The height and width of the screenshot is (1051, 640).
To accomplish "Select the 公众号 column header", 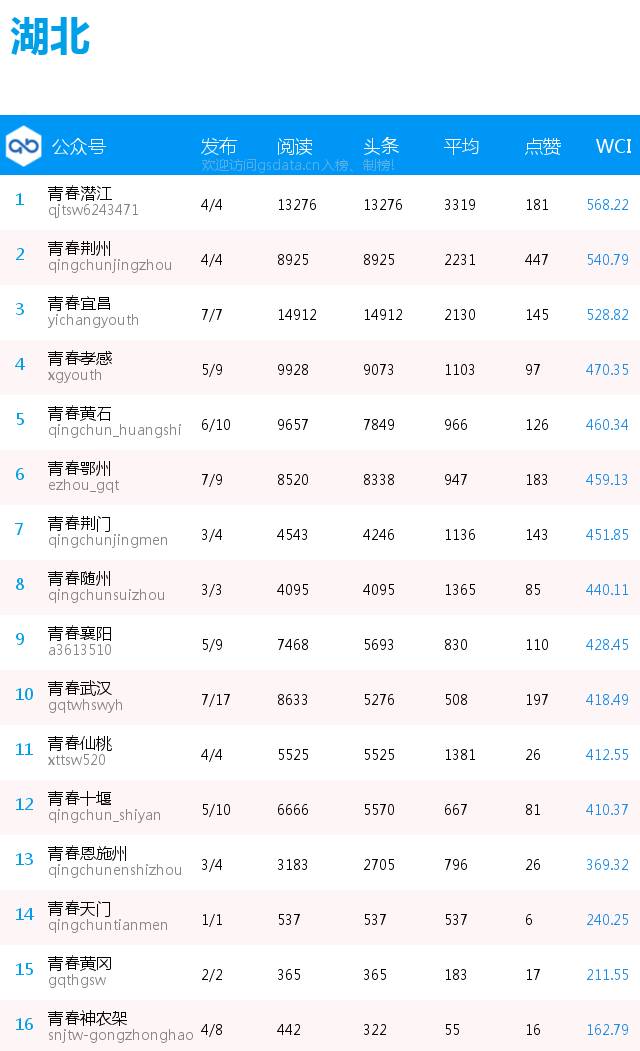I will [x=79, y=146].
